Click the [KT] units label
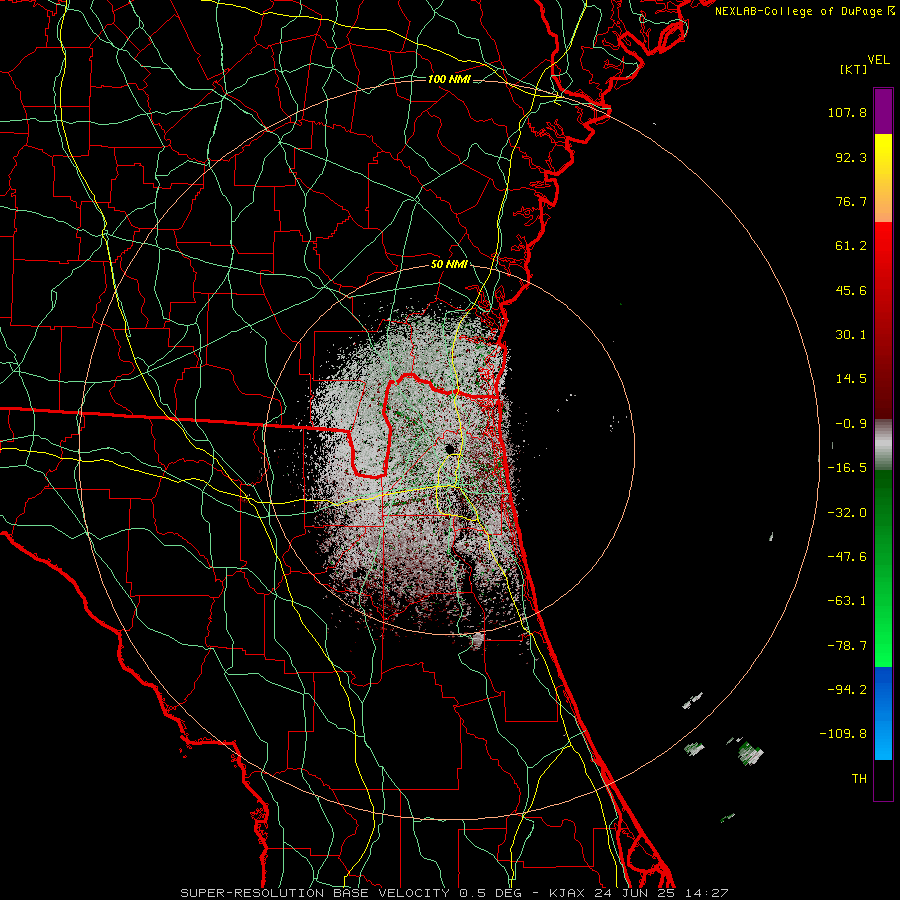Viewport: 900px width, 900px height. [853, 69]
